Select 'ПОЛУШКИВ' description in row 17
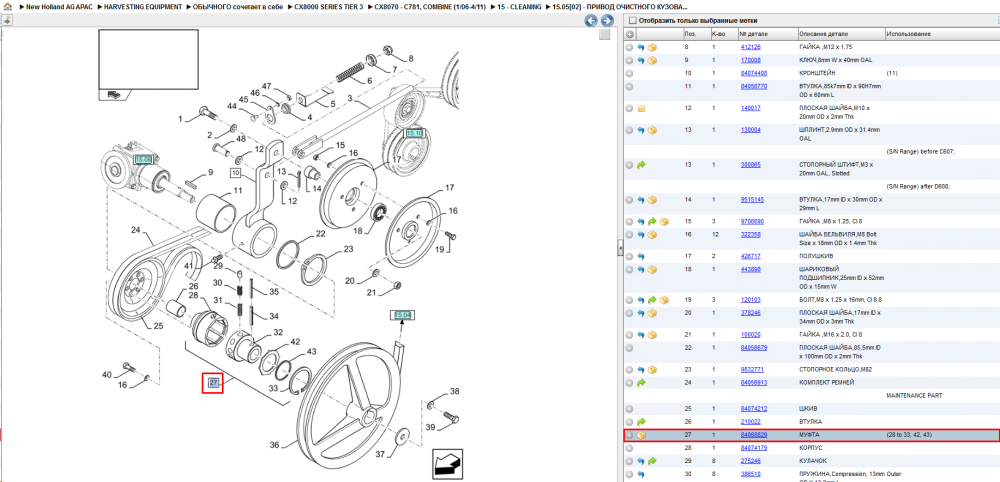This screenshot has height=482, width=1000. 814,256
